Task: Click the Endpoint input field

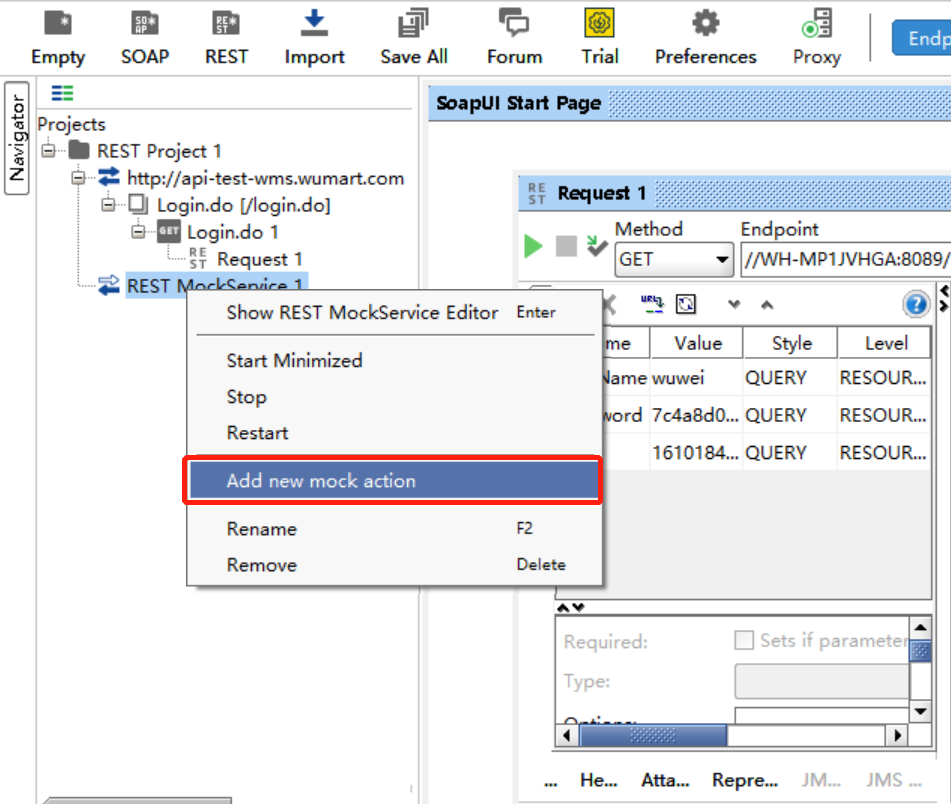Action: pos(846,260)
